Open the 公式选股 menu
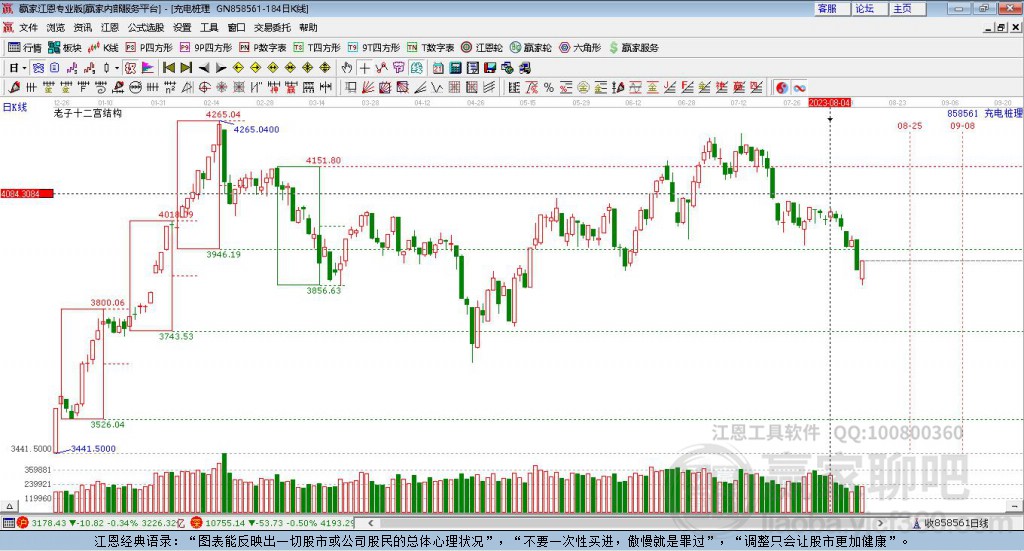The height and width of the screenshot is (551, 1024). (146, 27)
